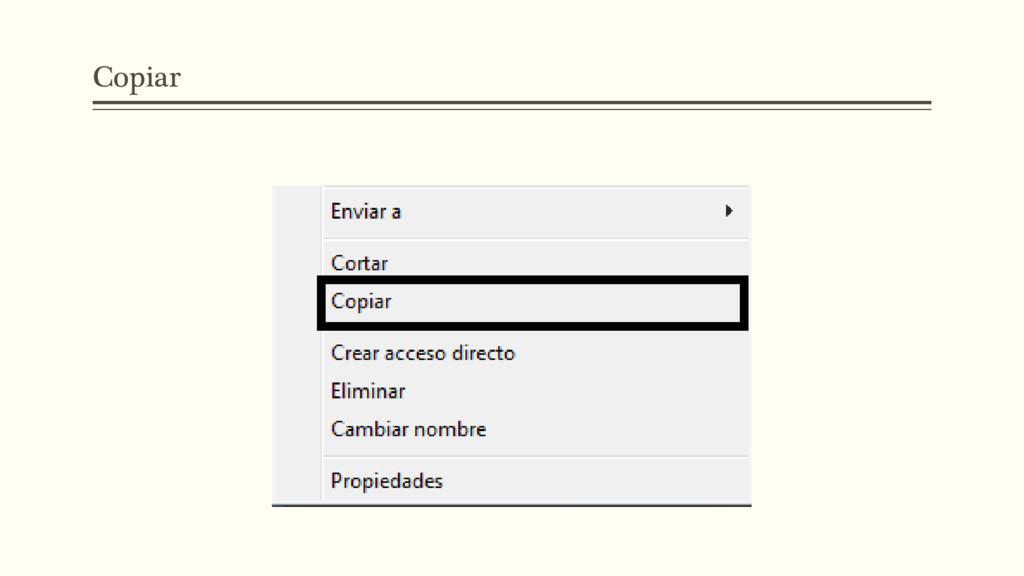Expand the Enviar a submenu arrow
1024x576 pixels.
729,211
